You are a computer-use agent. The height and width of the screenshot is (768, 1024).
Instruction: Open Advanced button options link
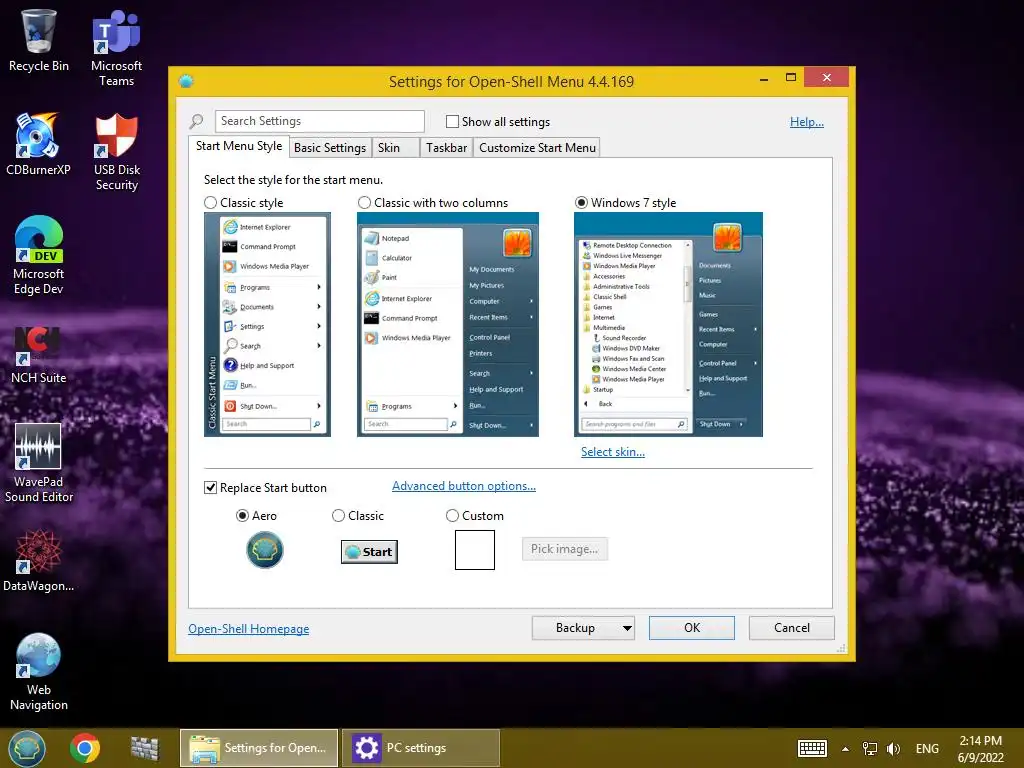464,486
